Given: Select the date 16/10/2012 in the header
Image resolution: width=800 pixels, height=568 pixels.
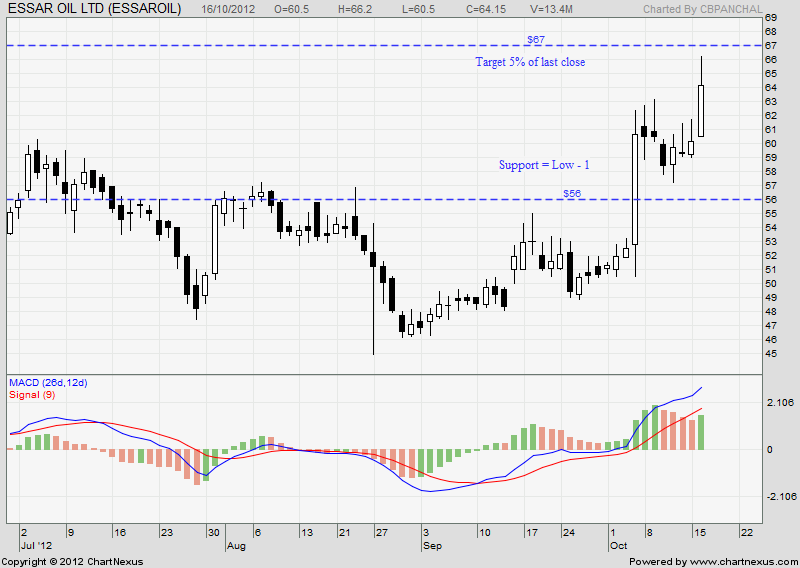Looking at the screenshot, I should point(228,9).
